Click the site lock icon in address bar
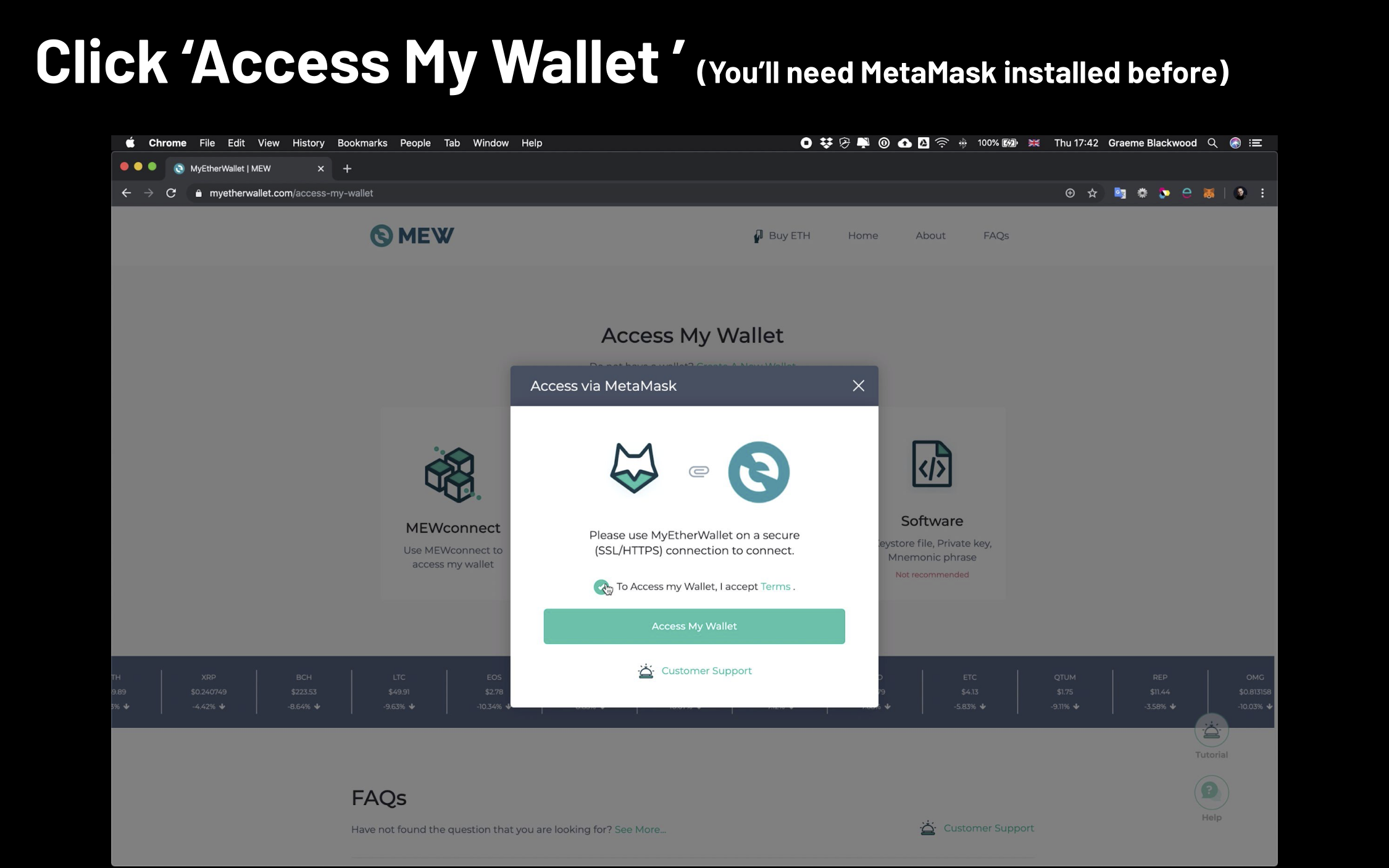The height and width of the screenshot is (868, 1389). coord(198,193)
